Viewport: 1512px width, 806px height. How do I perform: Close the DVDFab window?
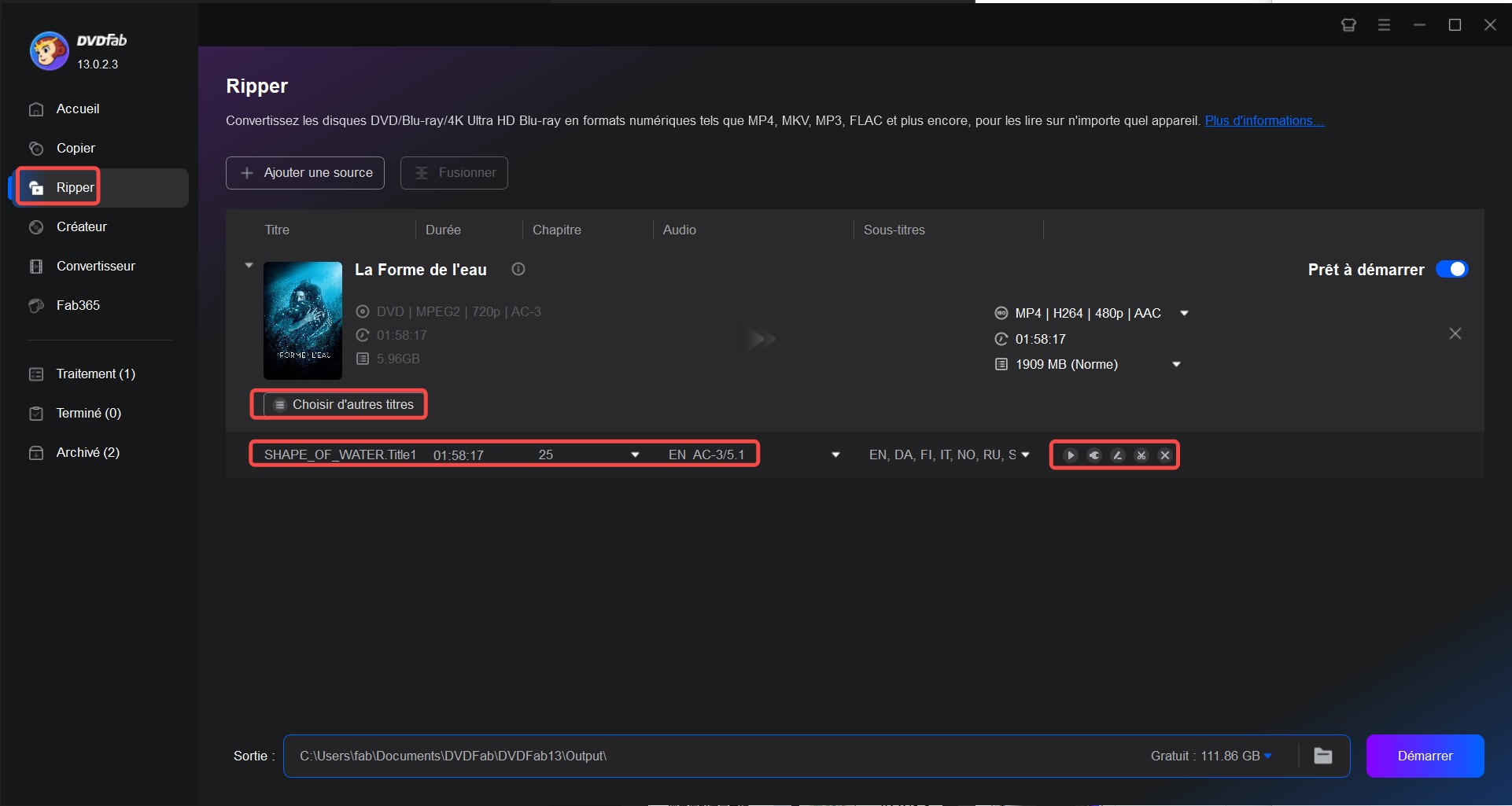point(1490,25)
